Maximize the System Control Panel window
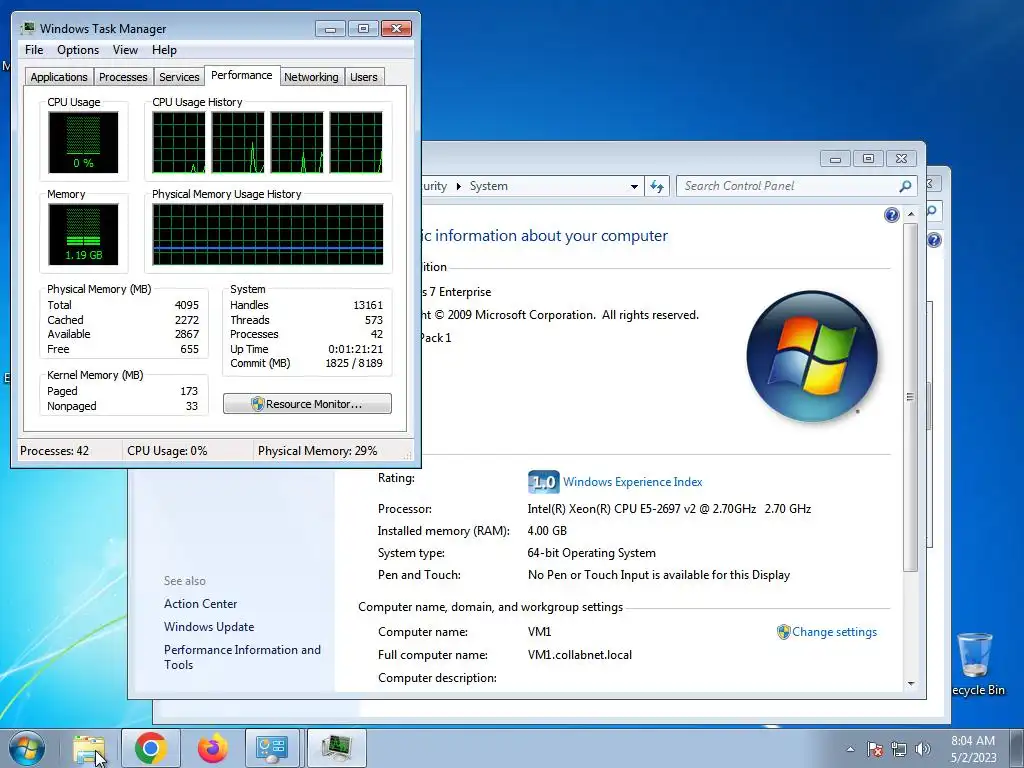The image size is (1024, 768). (x=868, y=159)
